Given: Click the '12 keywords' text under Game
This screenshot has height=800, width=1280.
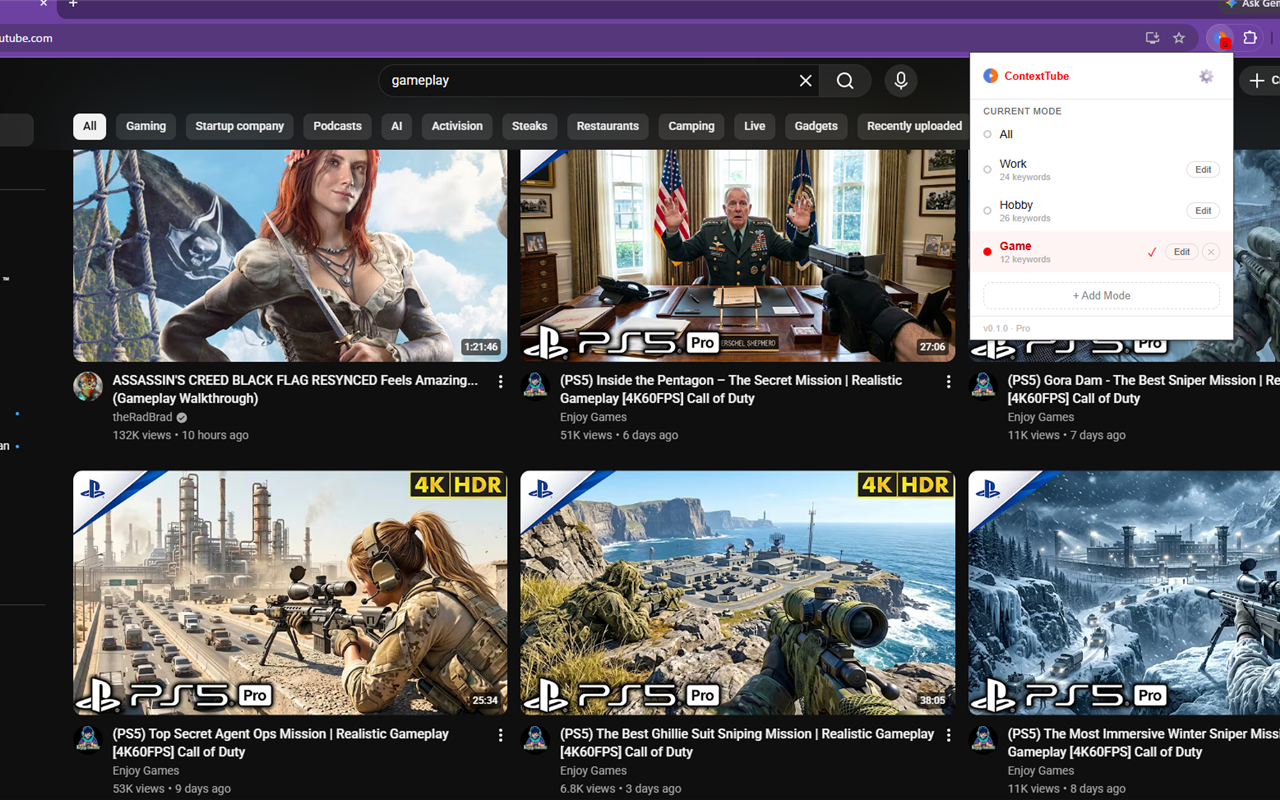Looking at the screenshot, I should [1025, 260].
